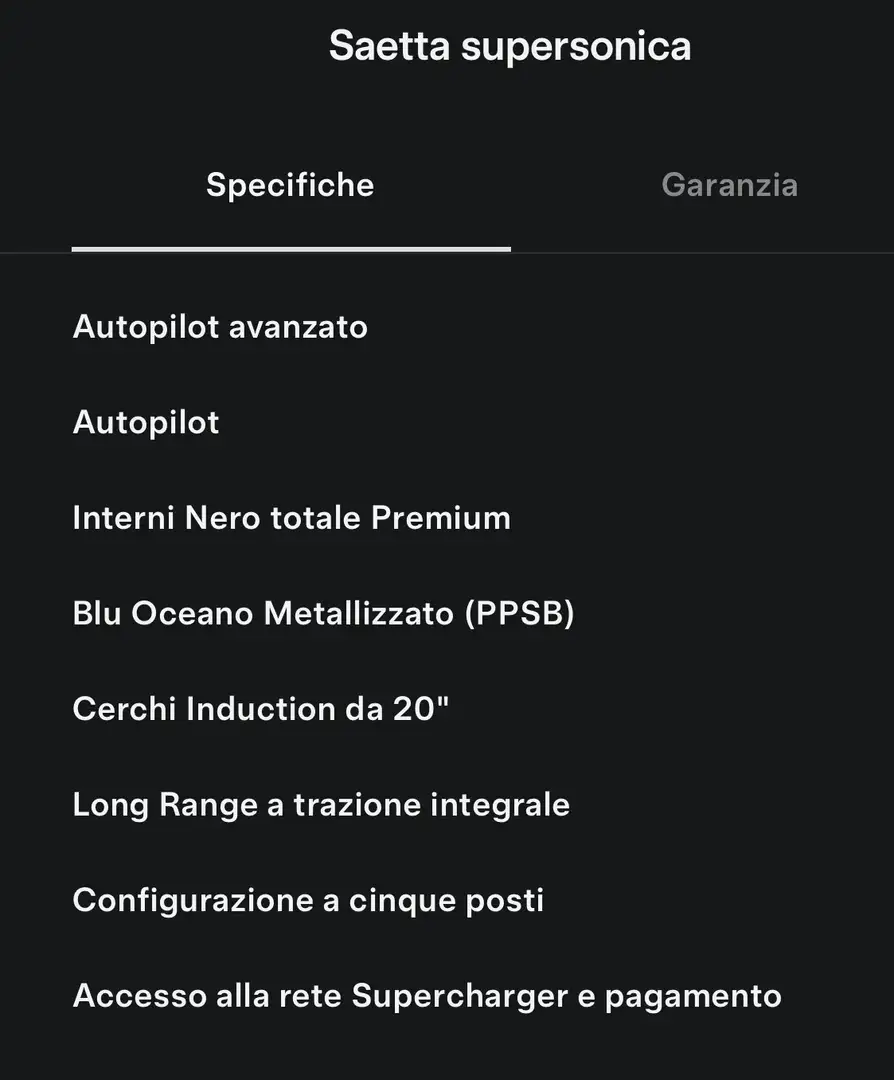Open Long Range a trazione integrale
The image size is (894, 1080).
pos(321,804)
